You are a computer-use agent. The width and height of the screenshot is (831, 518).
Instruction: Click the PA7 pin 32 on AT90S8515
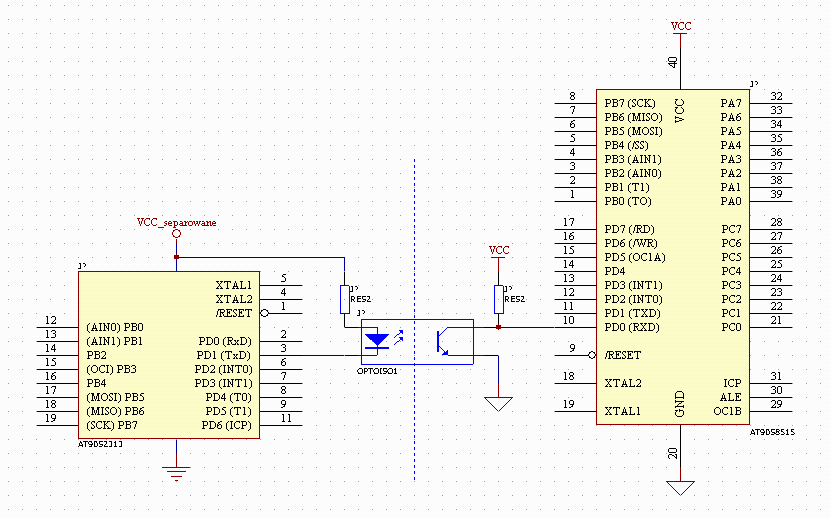point(732,103)
